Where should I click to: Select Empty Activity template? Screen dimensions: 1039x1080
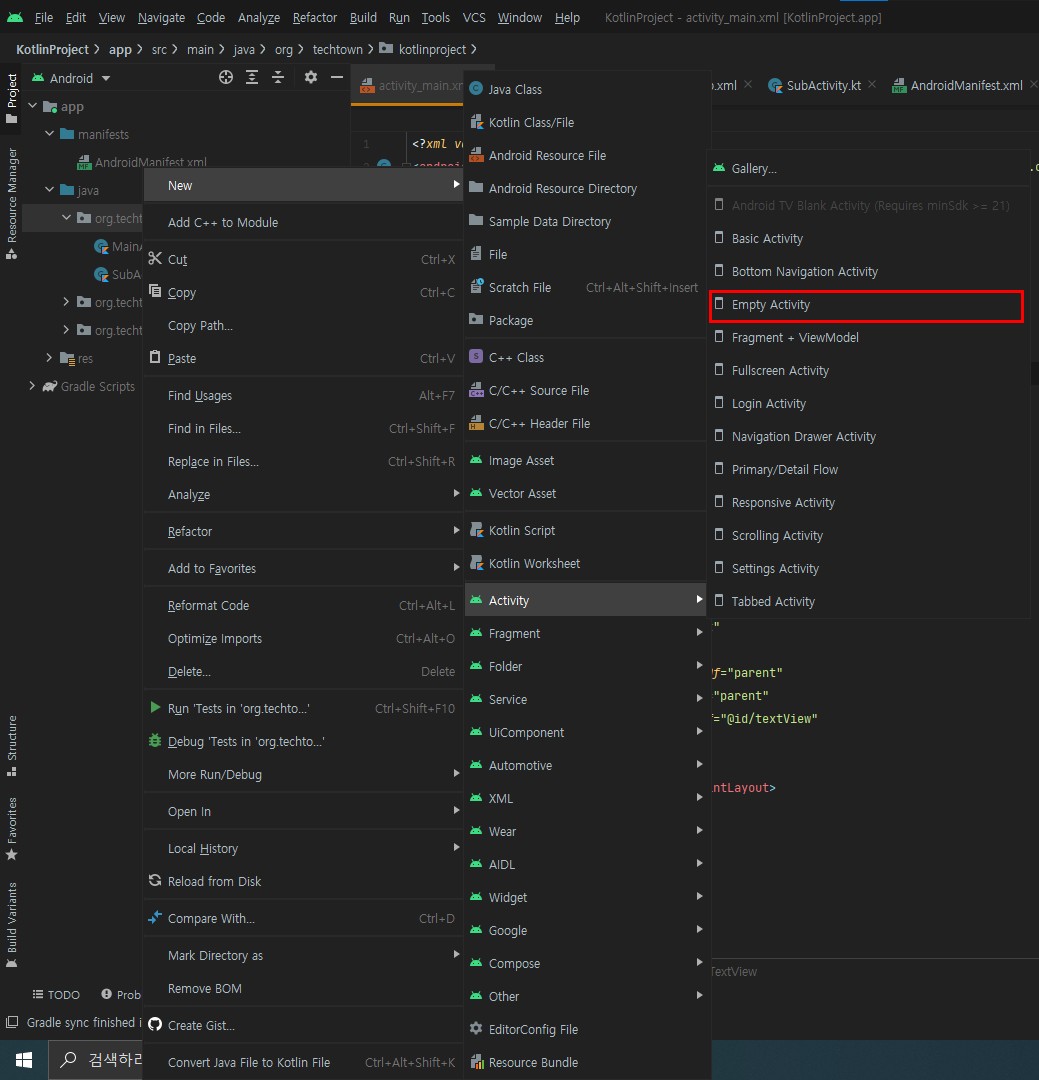click(866, 304)
